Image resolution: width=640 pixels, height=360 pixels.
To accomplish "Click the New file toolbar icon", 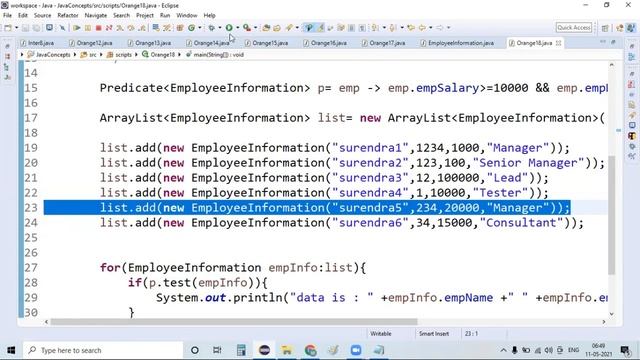I will 8,28.
